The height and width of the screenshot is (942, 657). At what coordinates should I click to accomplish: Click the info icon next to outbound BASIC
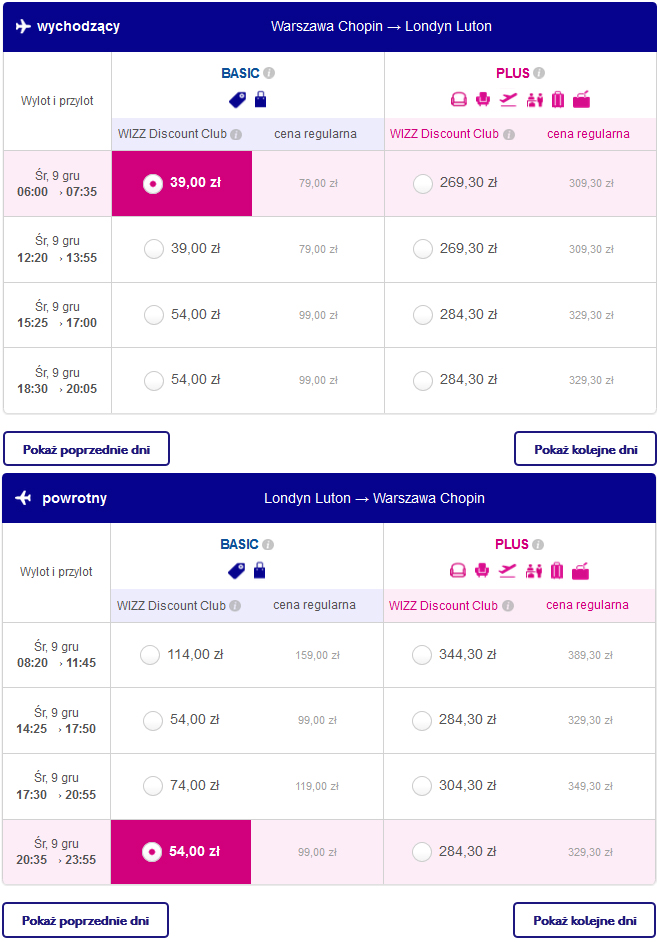click(269, 73)
